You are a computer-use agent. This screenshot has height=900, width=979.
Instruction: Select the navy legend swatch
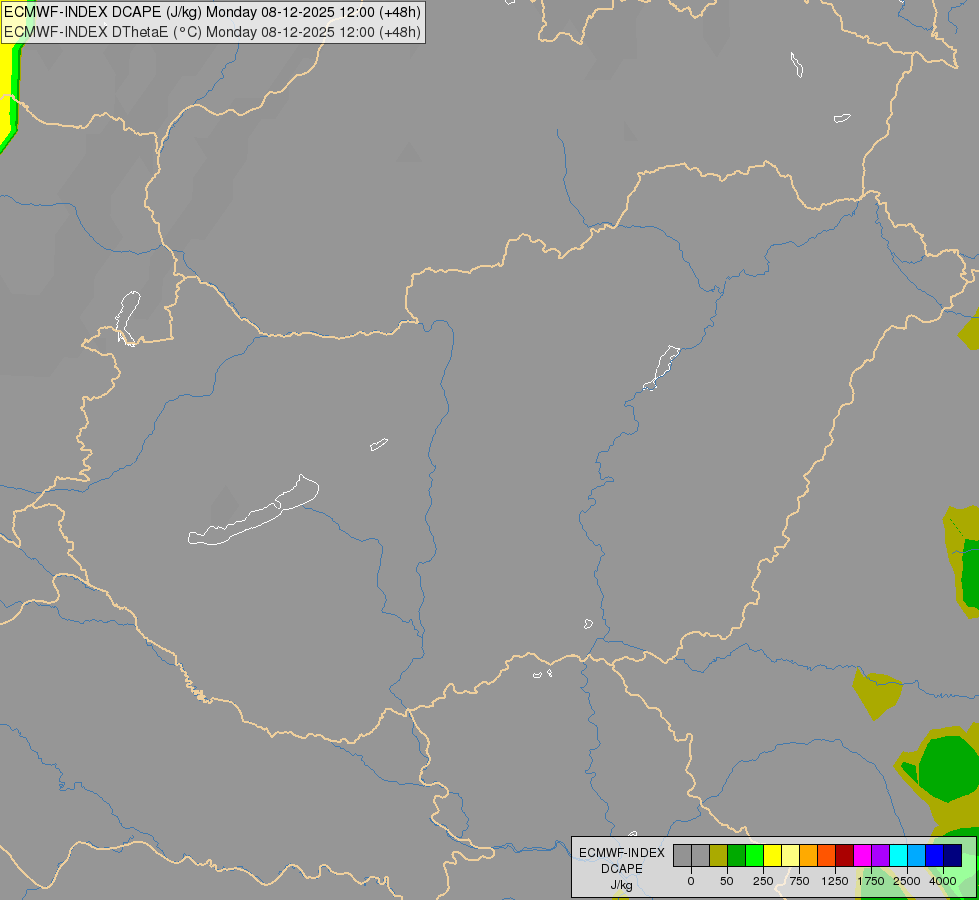coord(953,856)
